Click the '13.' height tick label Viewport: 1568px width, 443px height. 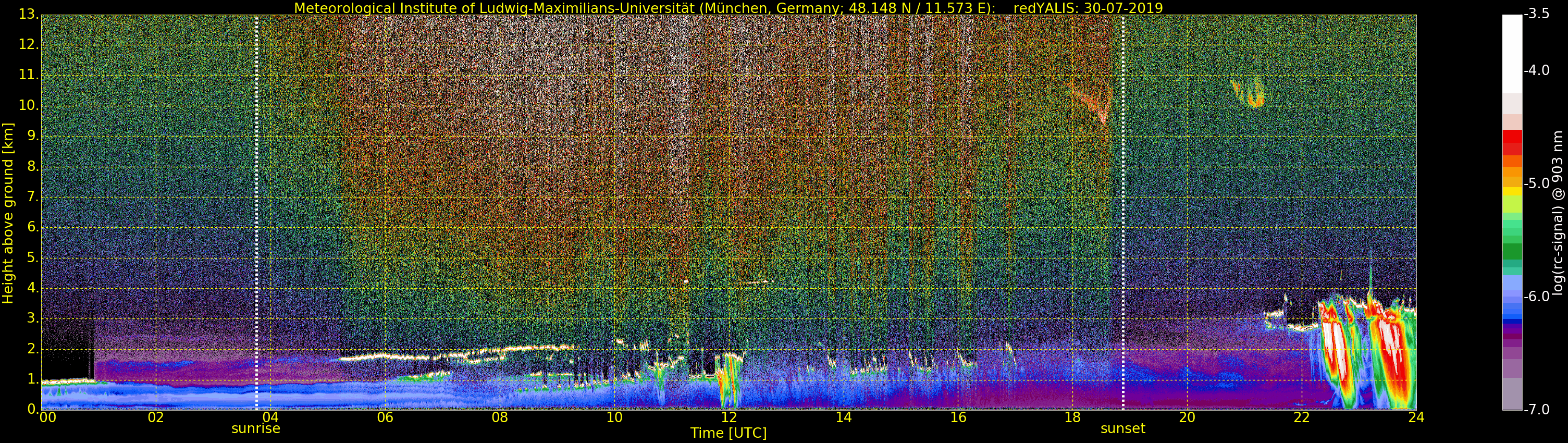29,15
